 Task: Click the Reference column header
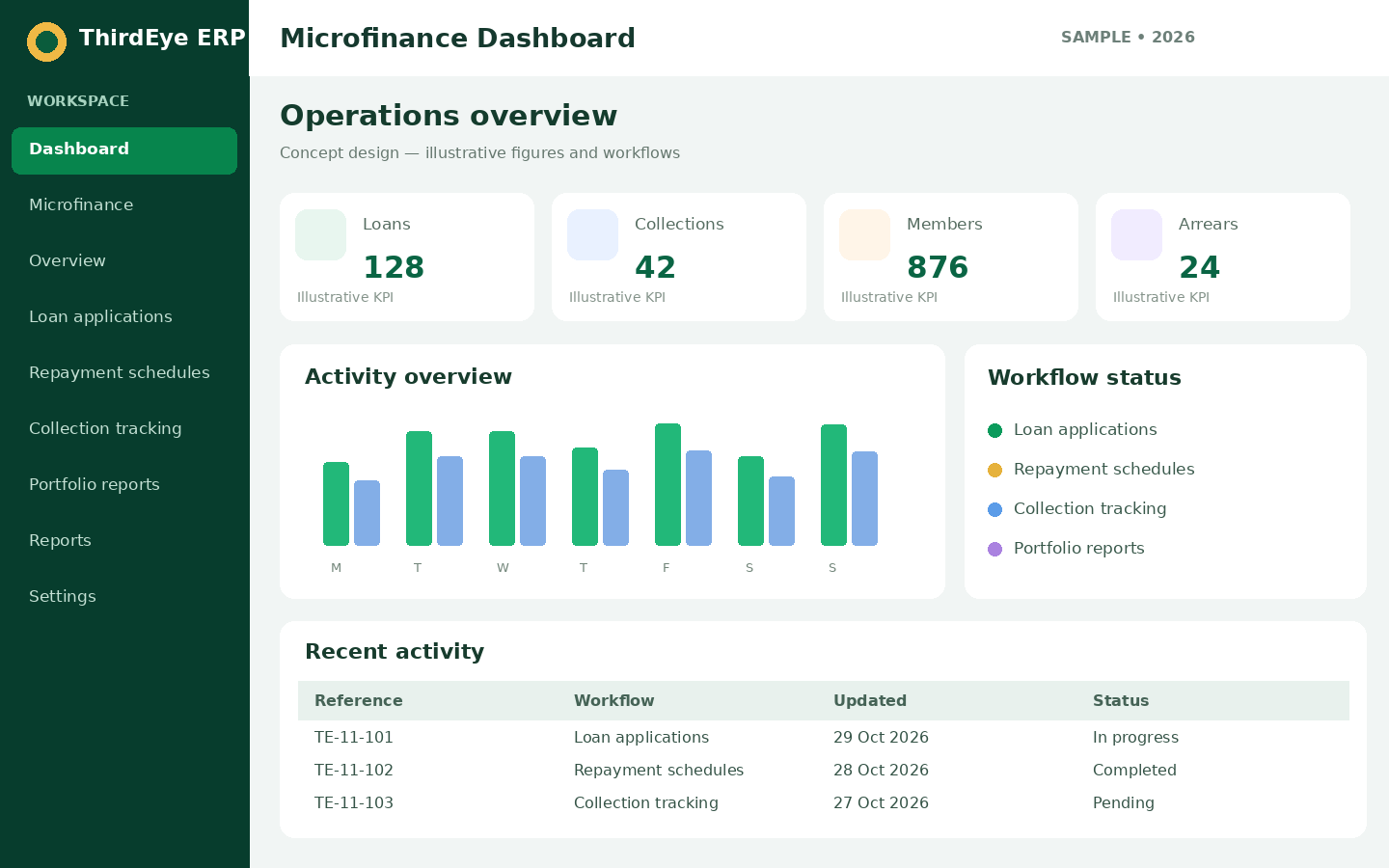click(x=359, y=700)
